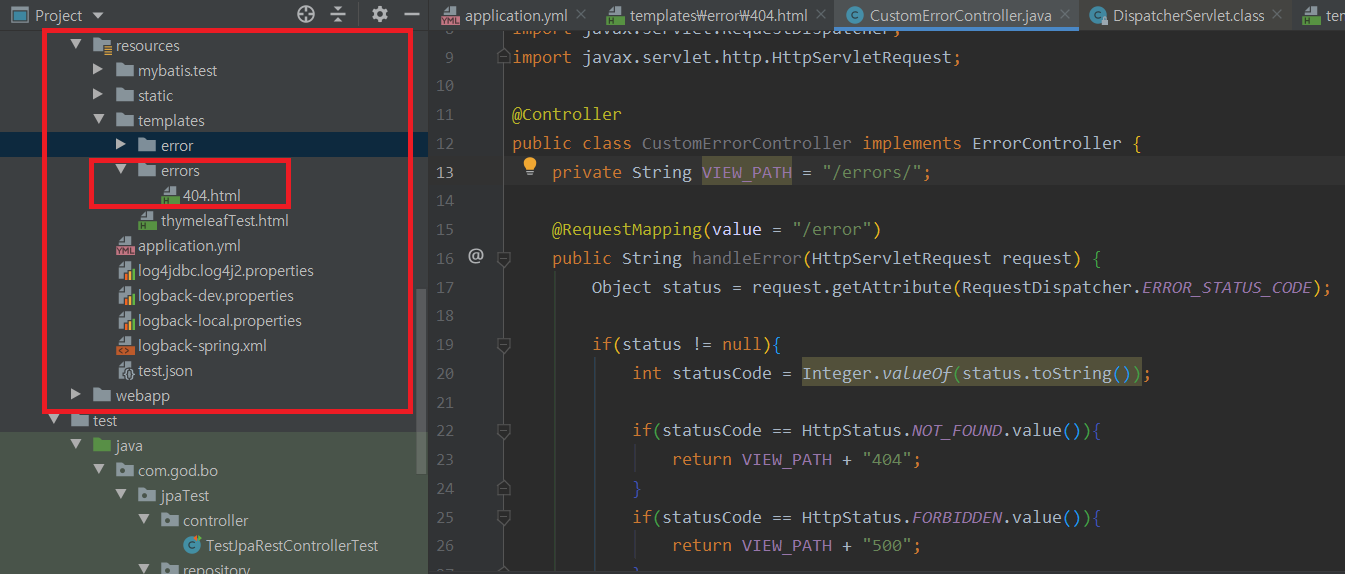Click logback-local.properties file icon

tap(126, 320)
